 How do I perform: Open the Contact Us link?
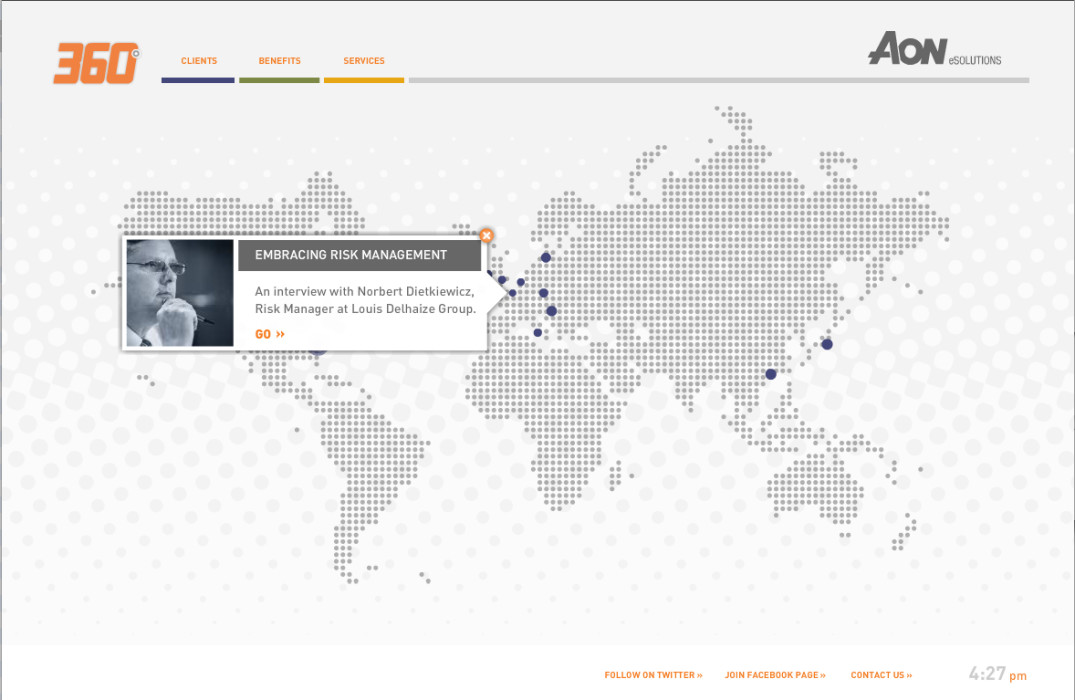(881, 675)
